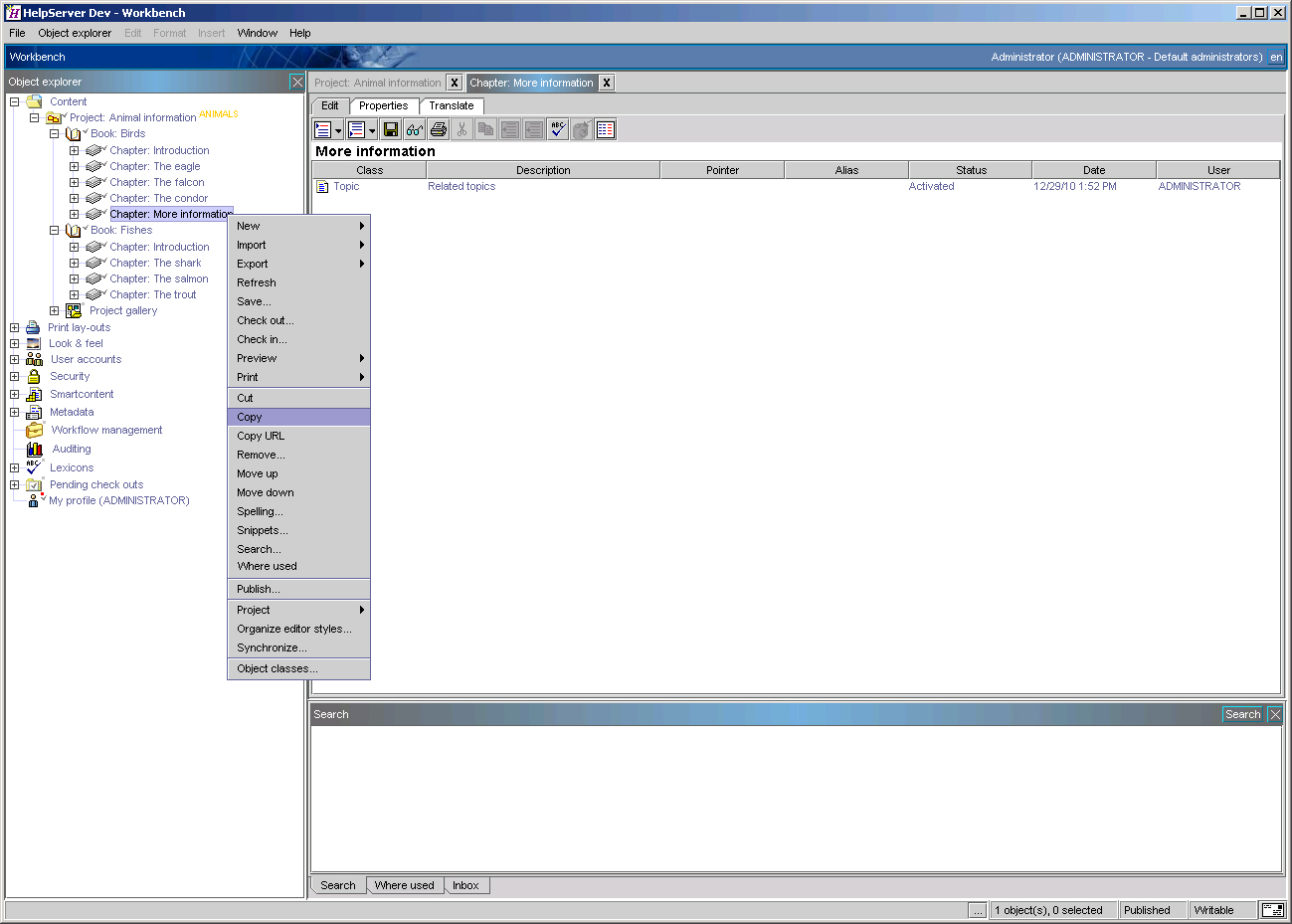Viewport: 1292px width, 924px height.
Task: Collapse the Book: Fishes tree node
Action: 54,230
